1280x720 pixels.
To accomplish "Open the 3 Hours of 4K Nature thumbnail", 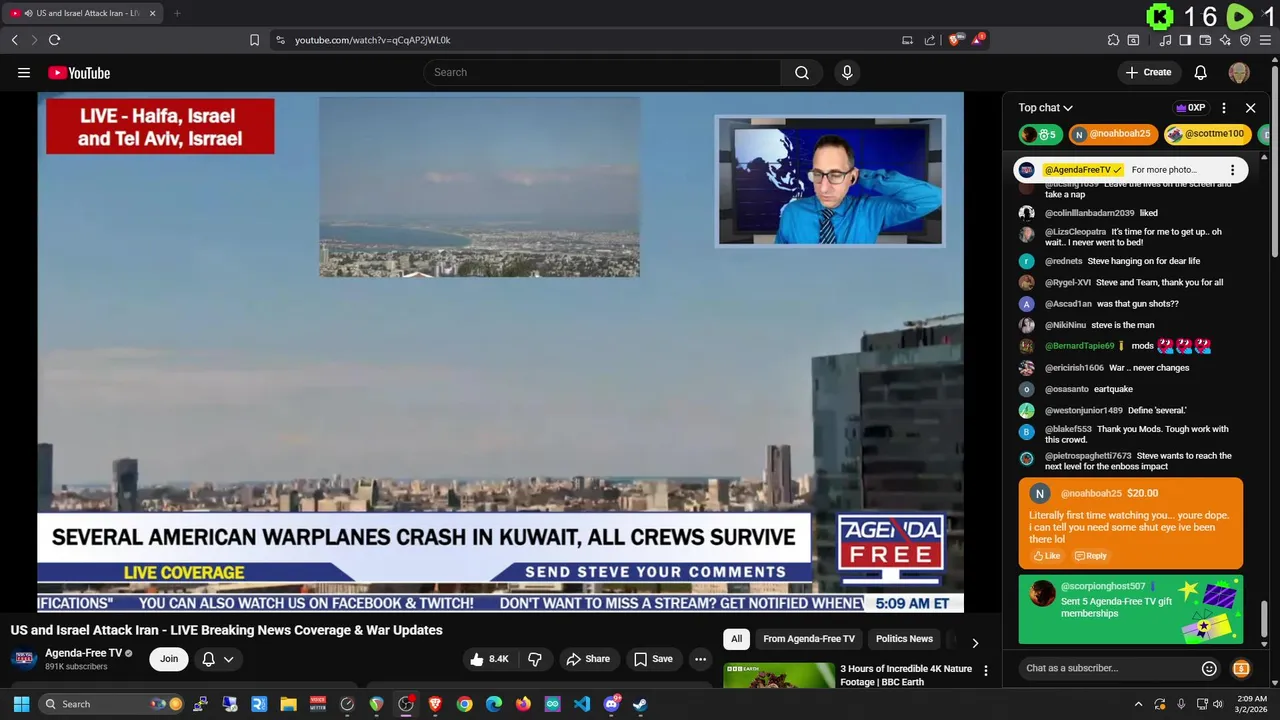I will coord(779,675).
